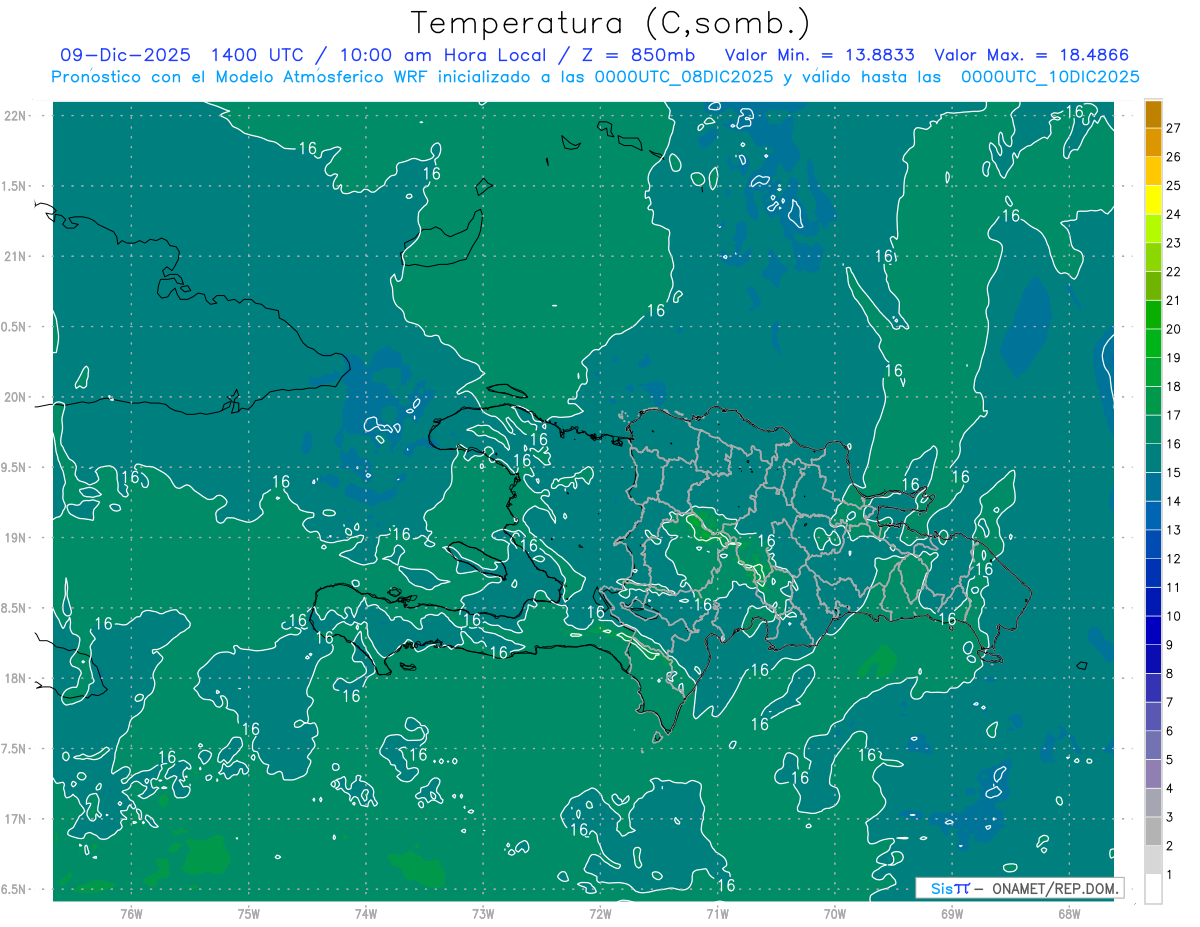Click the "22N" latitude label
Viewport: 1200px width, 927px height.
pos(16,116)
